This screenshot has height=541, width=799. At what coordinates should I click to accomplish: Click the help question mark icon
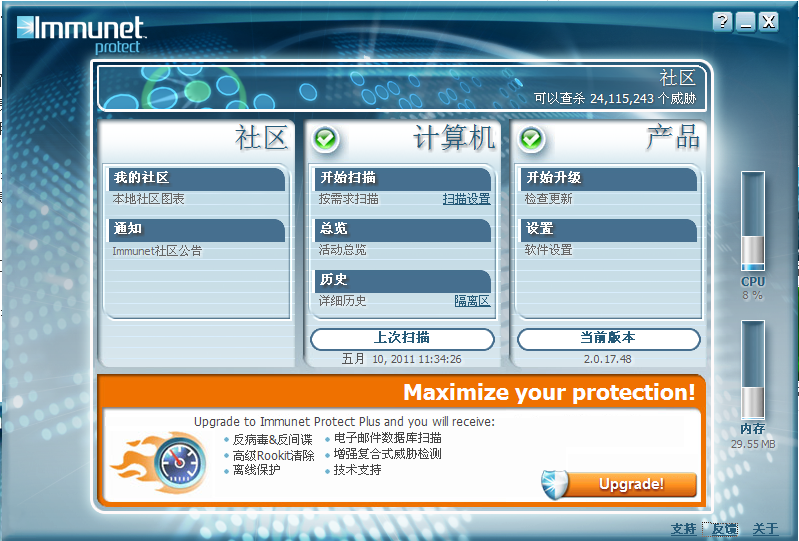click(x=722, y=22)
